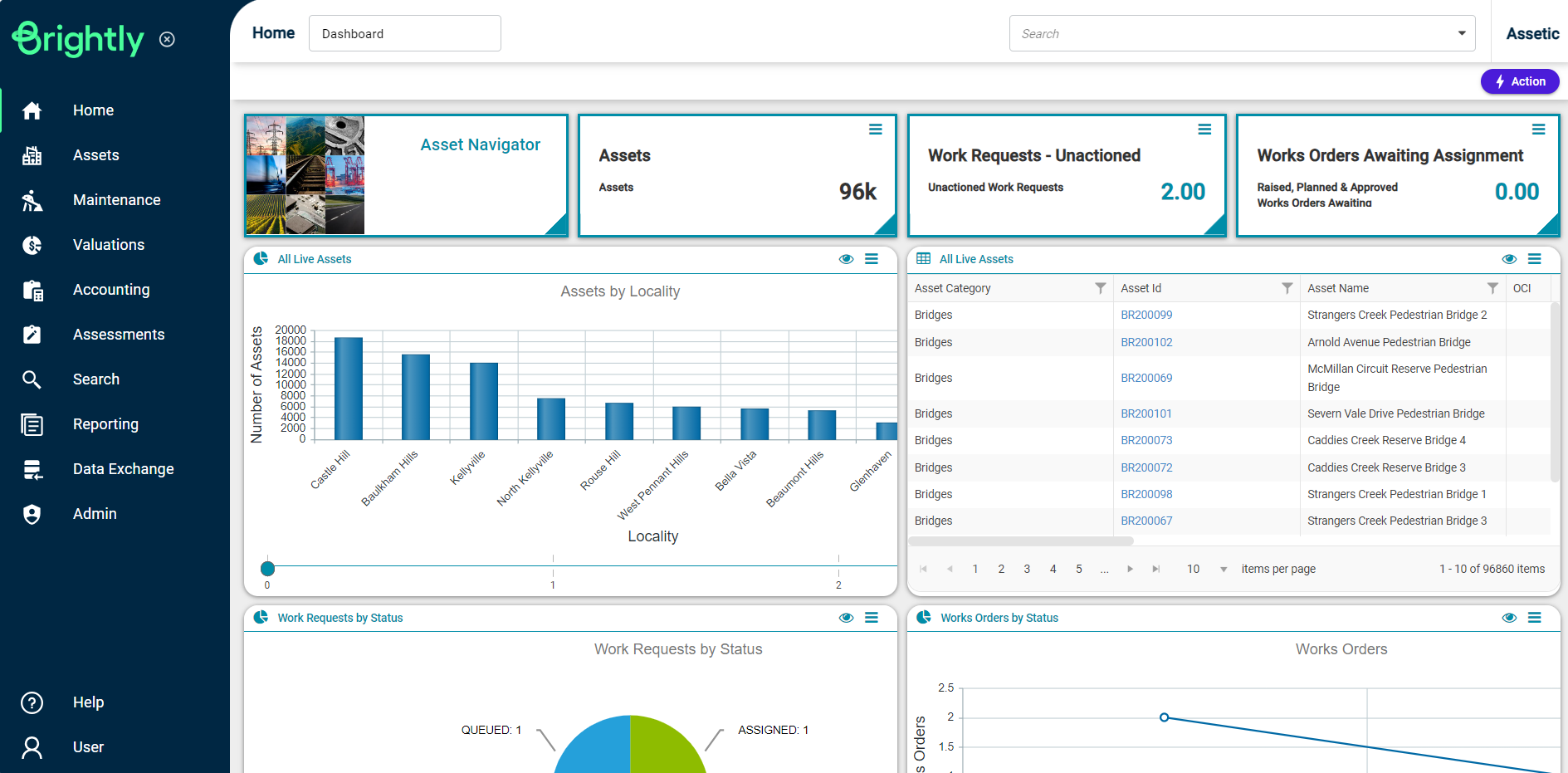
Task: Filter the Asset Name column
Action: tap(1492, 288)
